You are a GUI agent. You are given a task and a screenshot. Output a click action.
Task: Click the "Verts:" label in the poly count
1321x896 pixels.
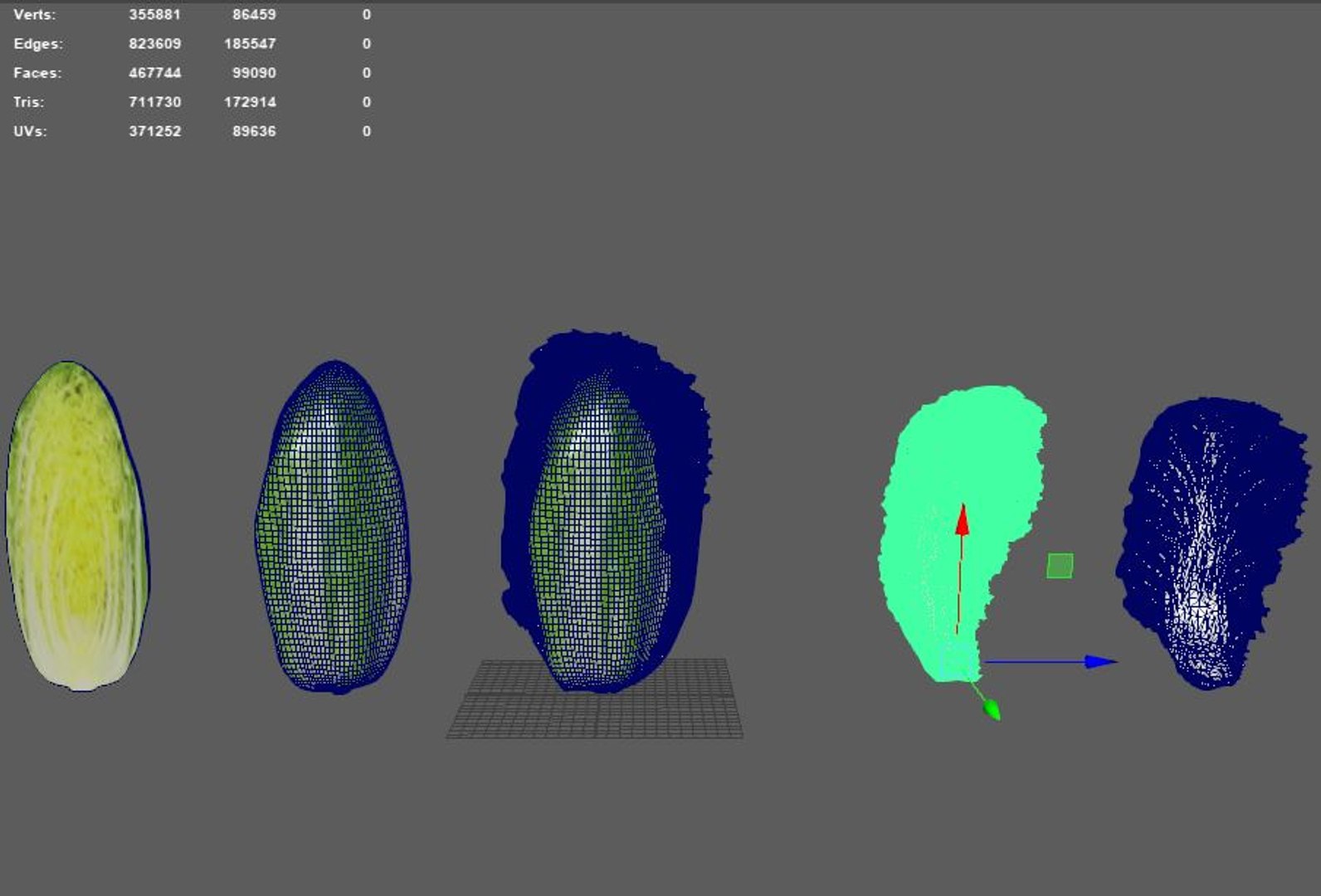coord(34,15)
